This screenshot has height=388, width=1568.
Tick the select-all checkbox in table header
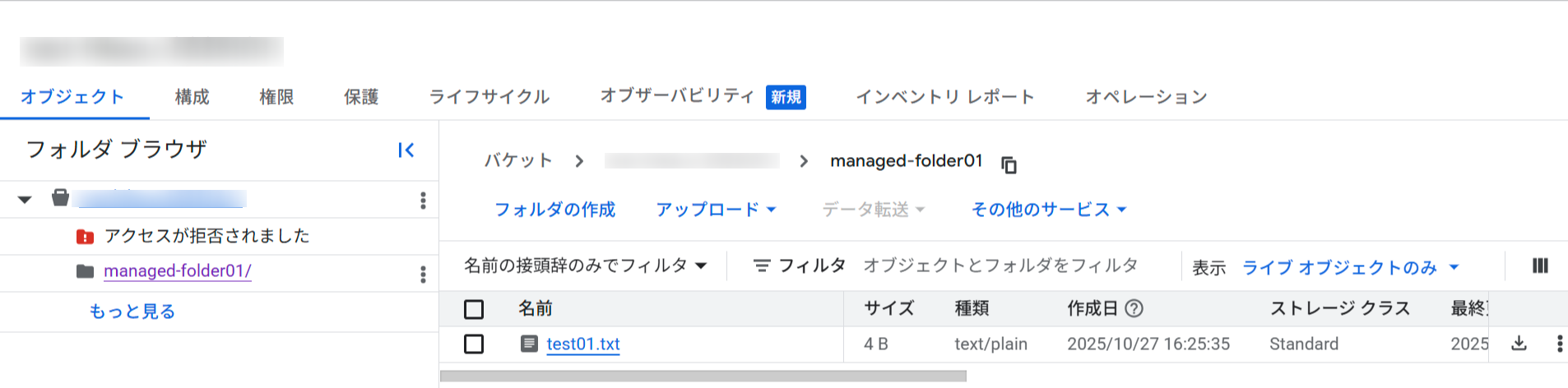click(474, 309)
